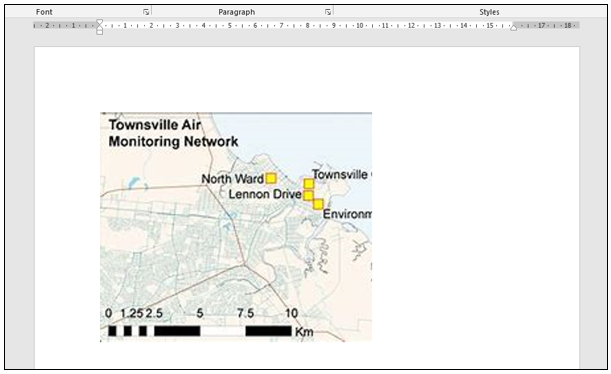Screen dimensions: 611x374
Task: Click the 'Km' scale bar label
Action: pyautogui.click(x=304, y=332)
